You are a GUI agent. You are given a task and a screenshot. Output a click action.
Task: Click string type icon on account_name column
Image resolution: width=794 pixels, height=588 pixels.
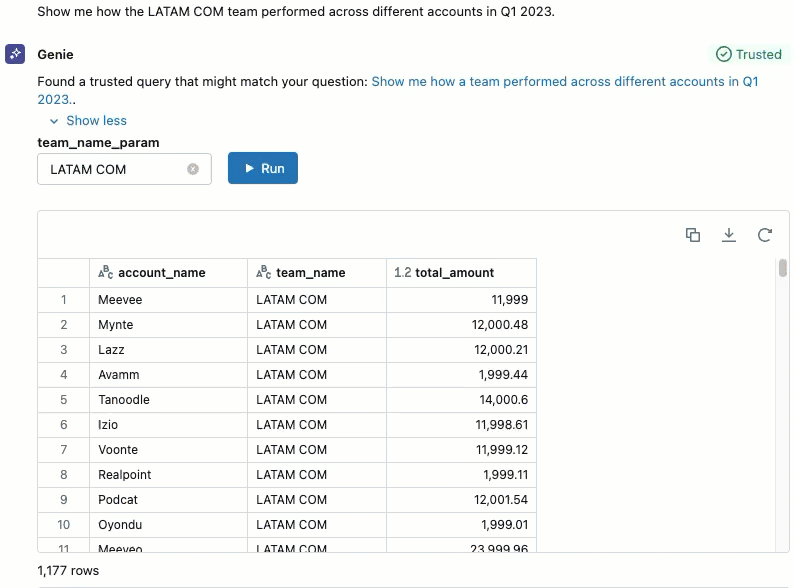point(105,272)
